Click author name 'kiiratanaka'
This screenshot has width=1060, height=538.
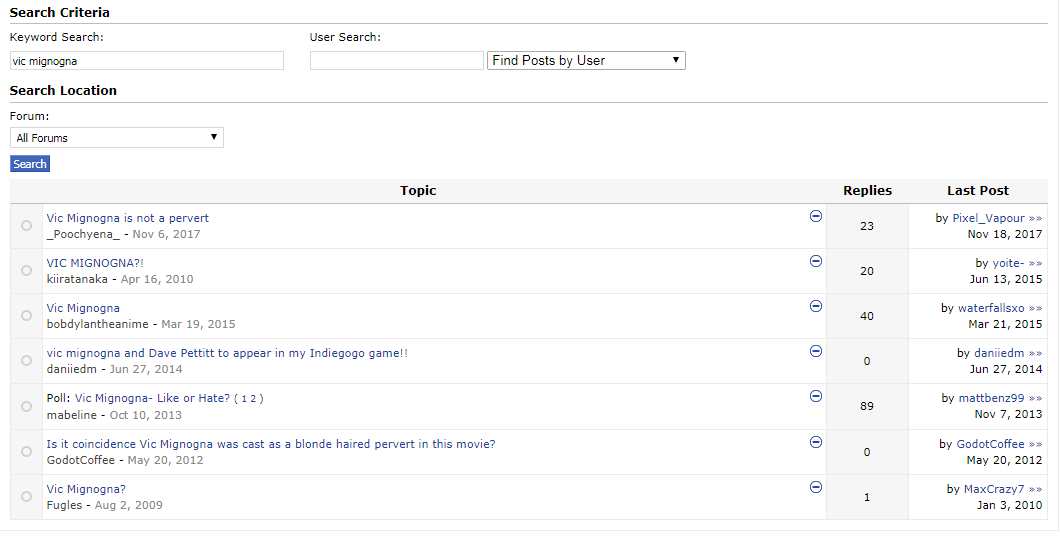tap(77, 279)
